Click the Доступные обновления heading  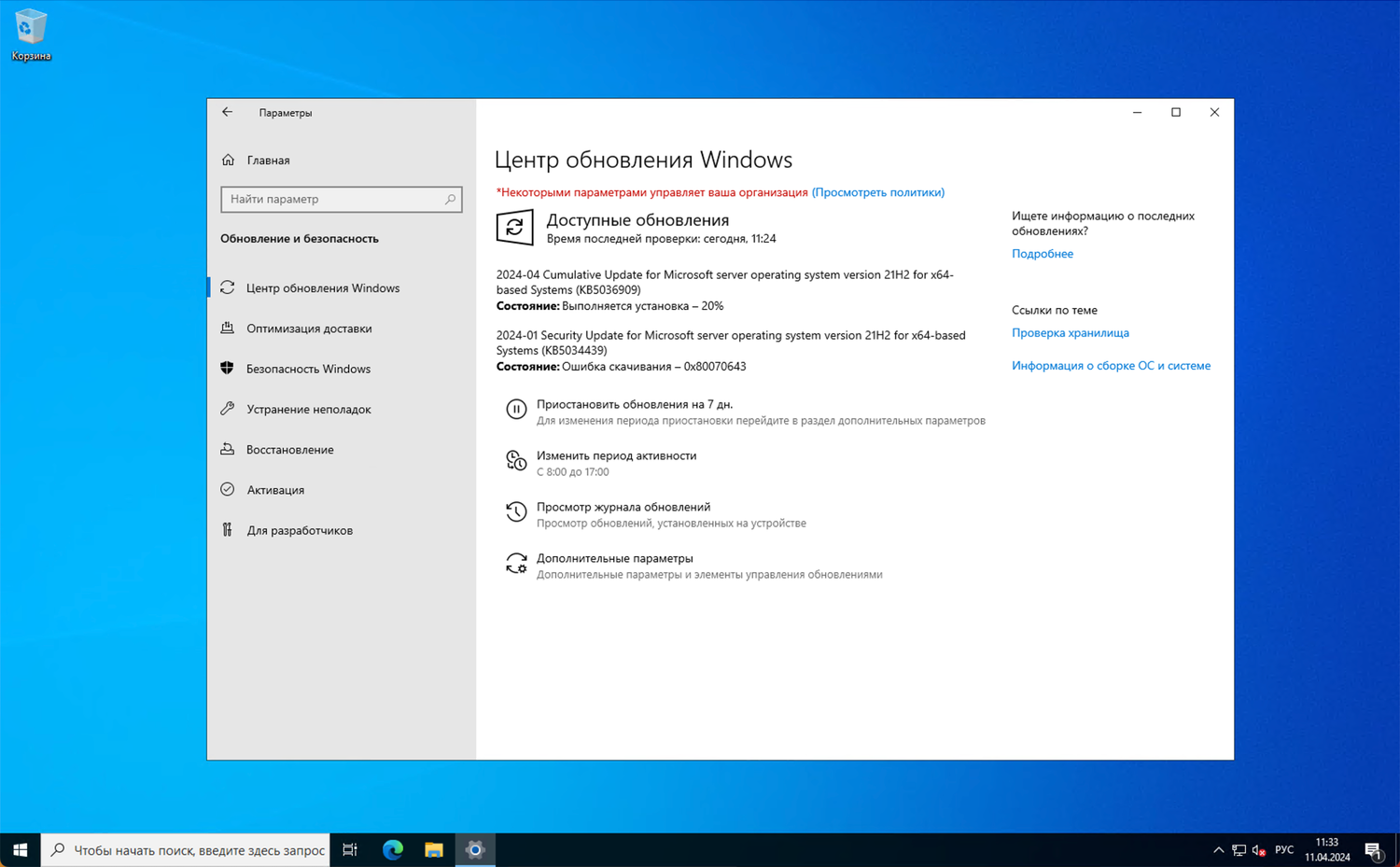[x=637, y=220]
